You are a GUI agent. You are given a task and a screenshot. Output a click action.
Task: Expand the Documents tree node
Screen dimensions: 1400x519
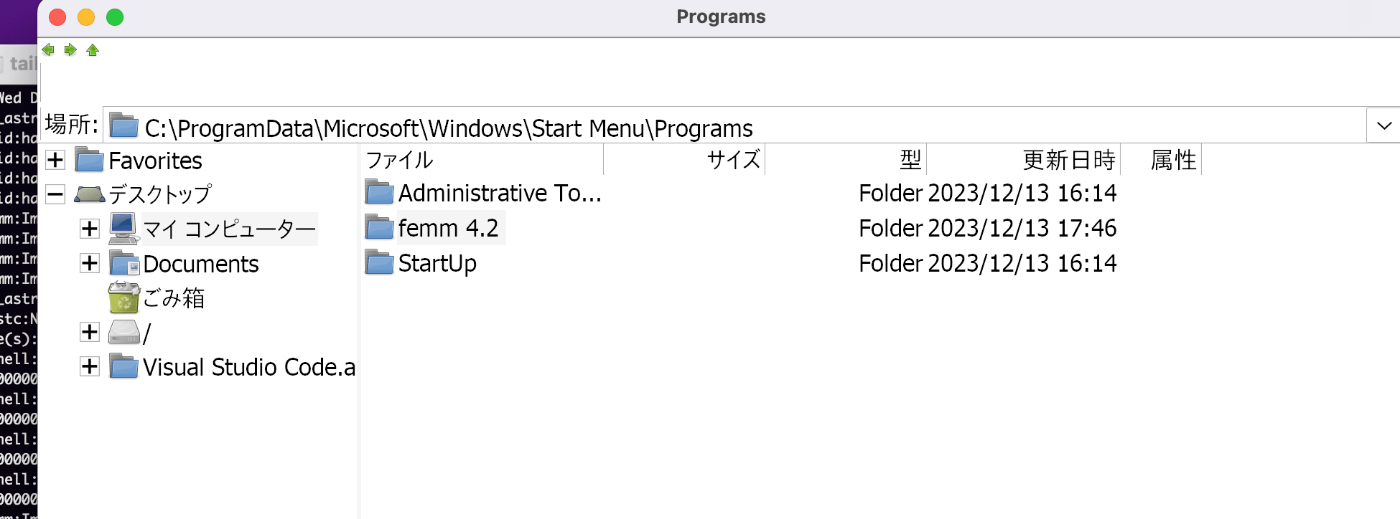[x=90, y=264]
